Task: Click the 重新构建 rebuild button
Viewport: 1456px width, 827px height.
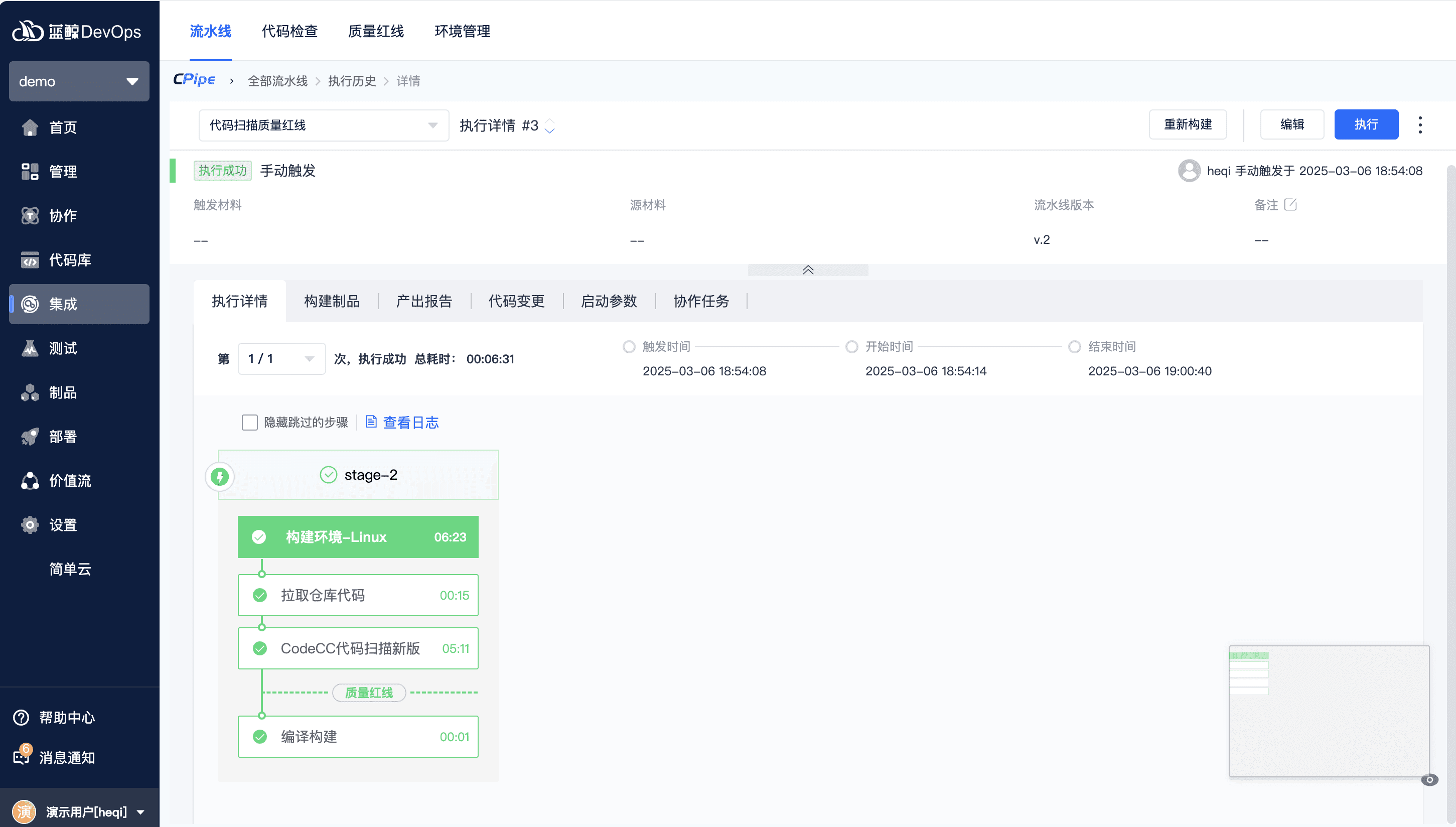Action: [x=1188, y=124]
